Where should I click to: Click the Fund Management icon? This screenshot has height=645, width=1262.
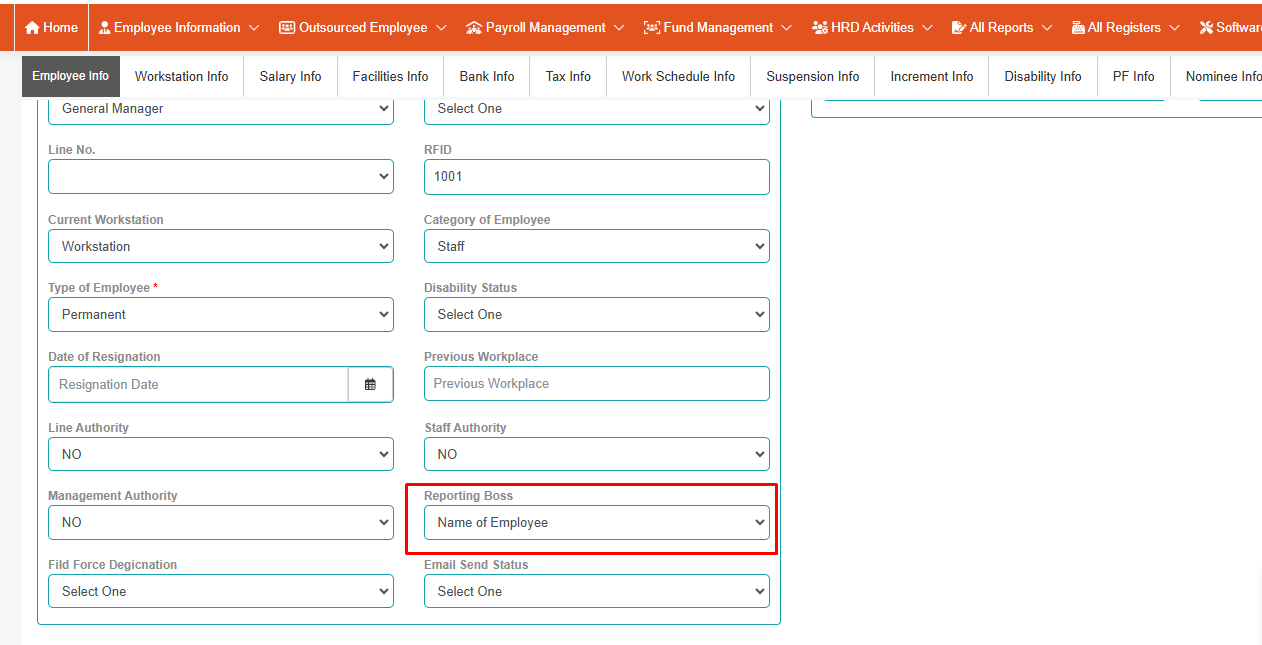pos(652,28)
